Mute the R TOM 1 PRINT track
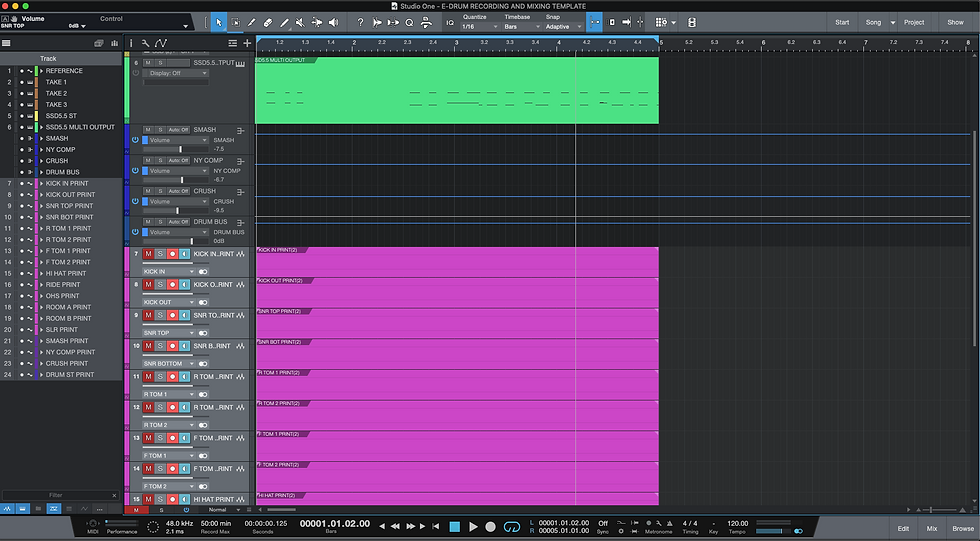Viewport: 980px width, 541px height. pos(148,376)
